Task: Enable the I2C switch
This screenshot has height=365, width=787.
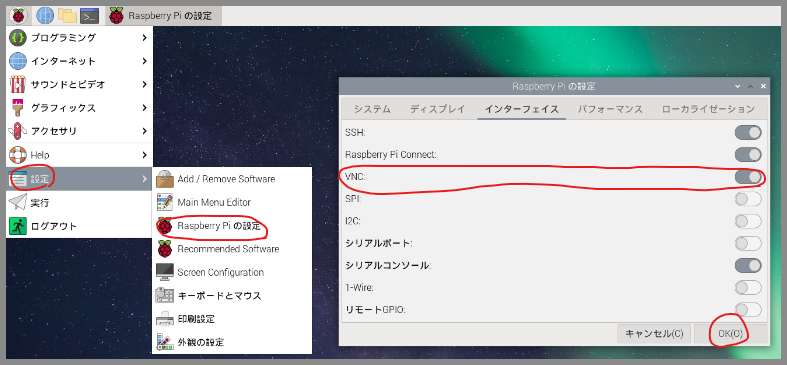Action: [748, 221]
